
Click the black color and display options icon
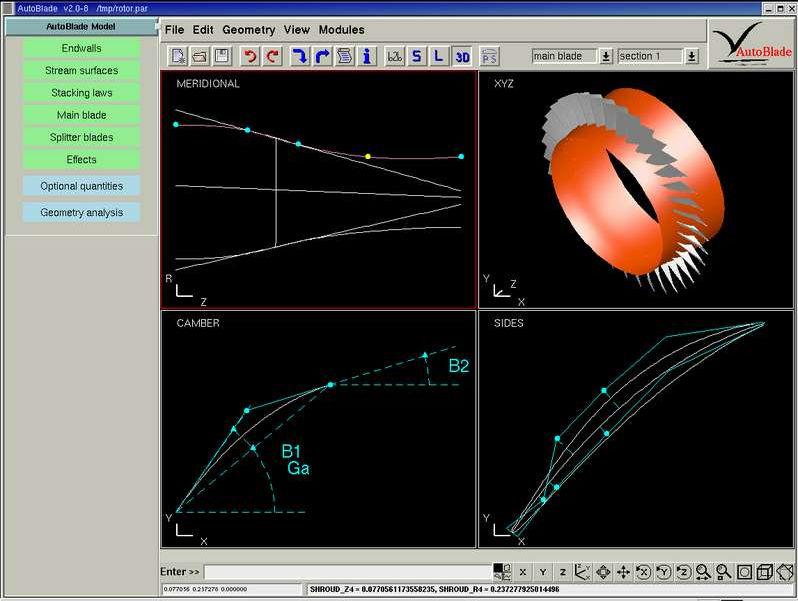tap(502, 572)
